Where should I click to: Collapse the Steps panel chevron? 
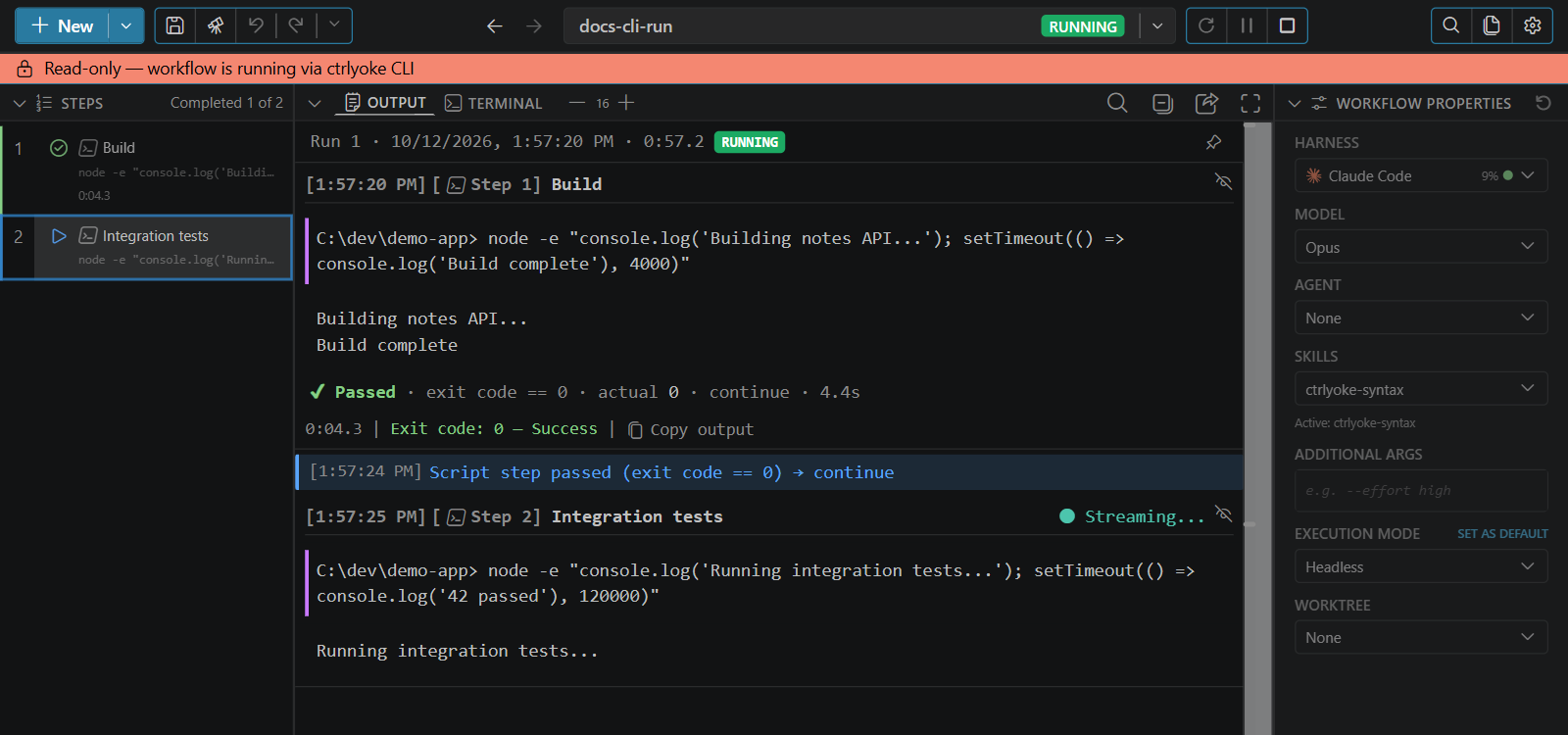click(x=20, y=103)
